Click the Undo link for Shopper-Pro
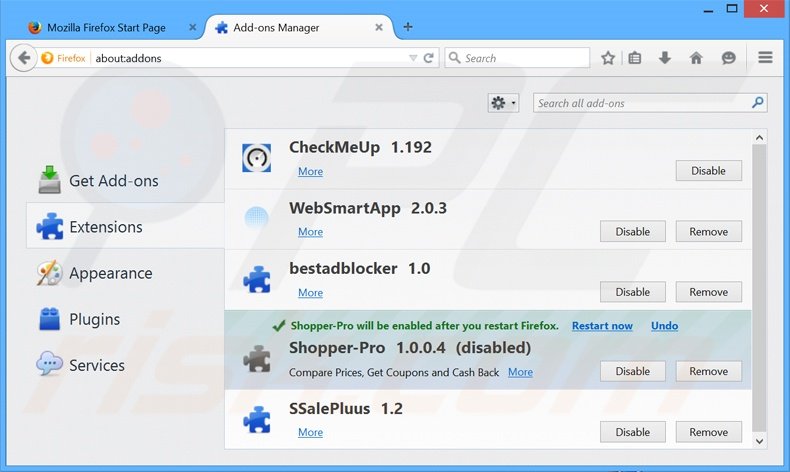 [x=665, y=326]
